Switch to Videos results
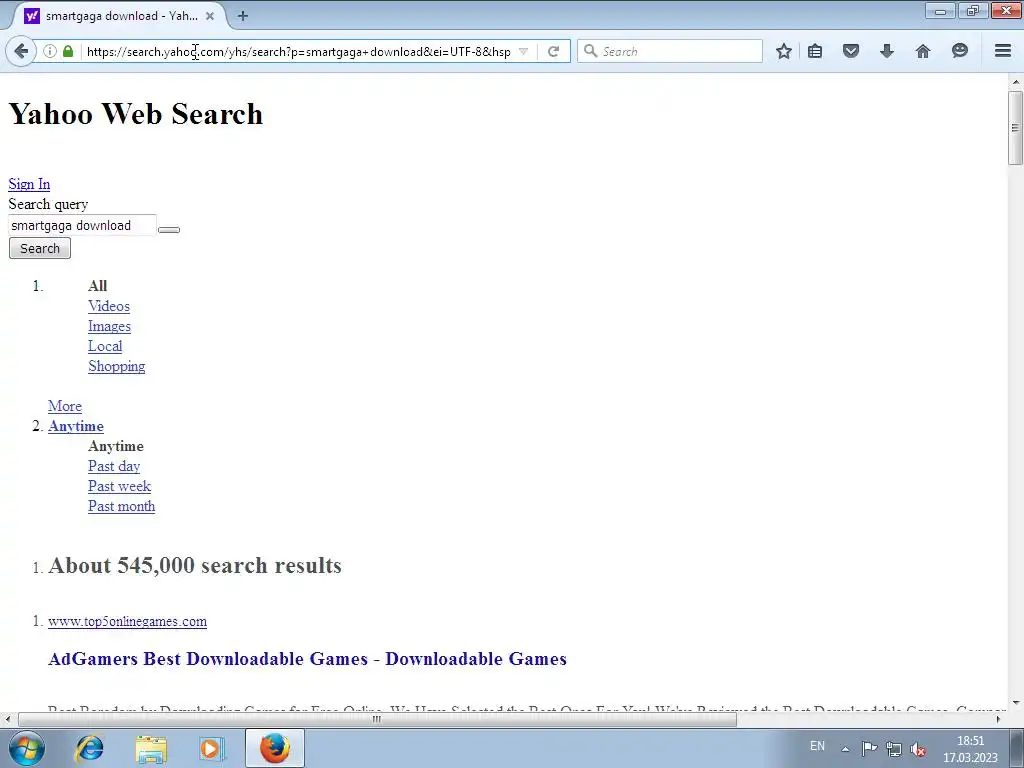Image resolution: width=1024 pixels, height=768 pixels. (x=108, y=306)
